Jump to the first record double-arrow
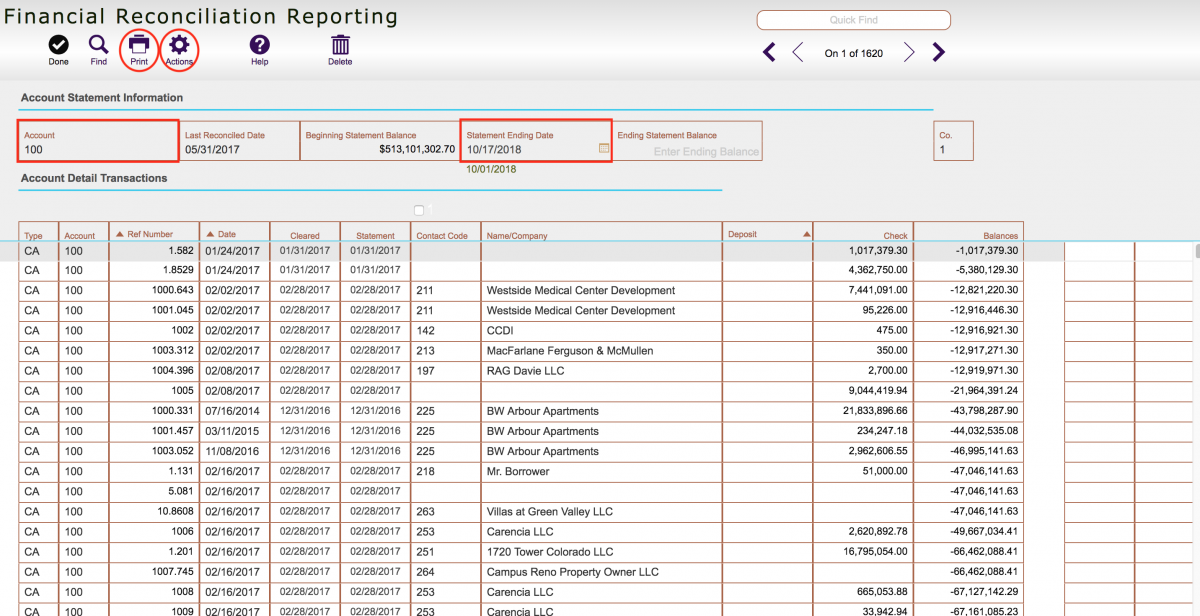The width and height of the screenshot is (1200, 616). (768, 51)
